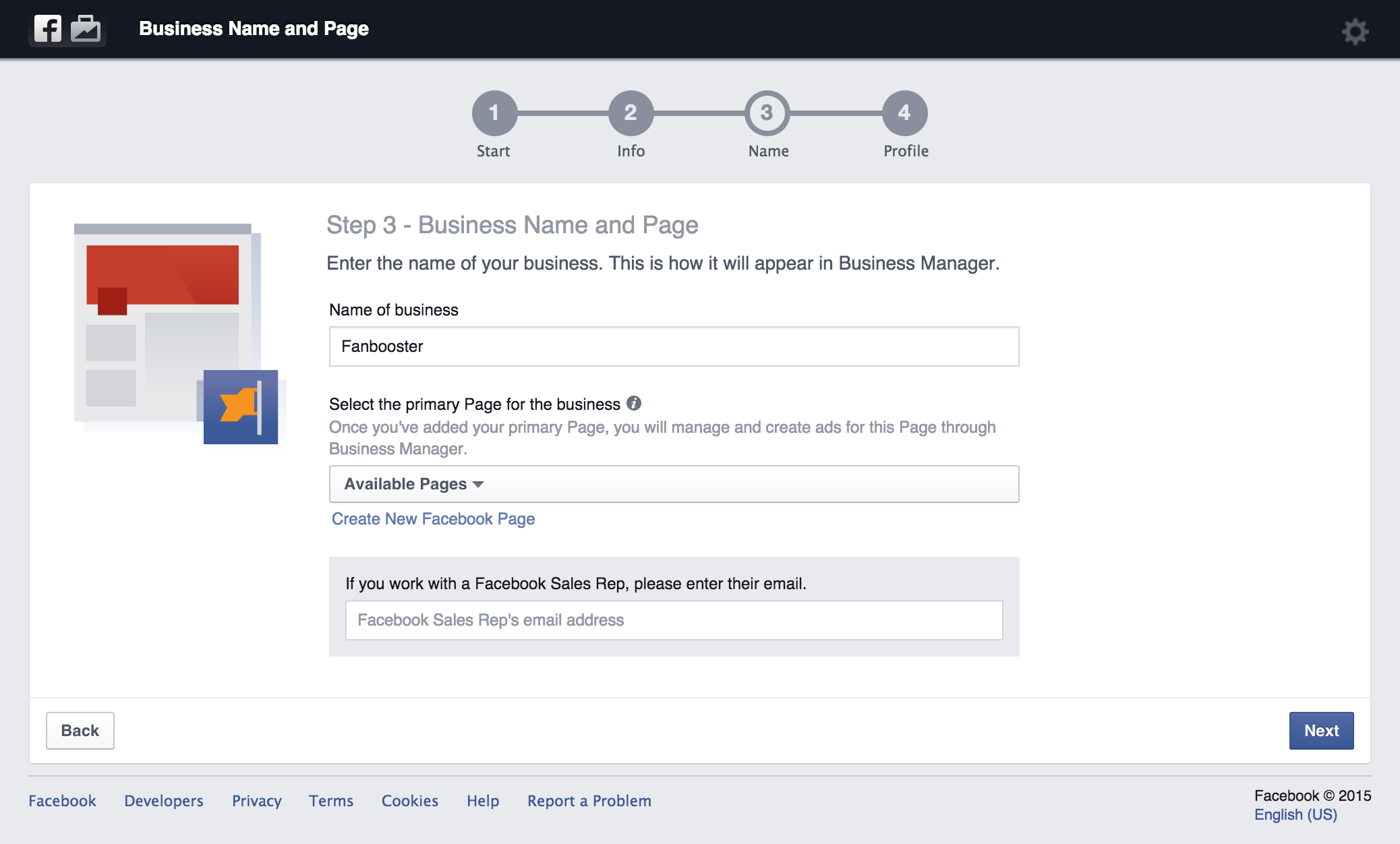Viewport: 1400px width, 844px height.
Task: Go to step 1 Start circle
Action: tap(494, 113)
